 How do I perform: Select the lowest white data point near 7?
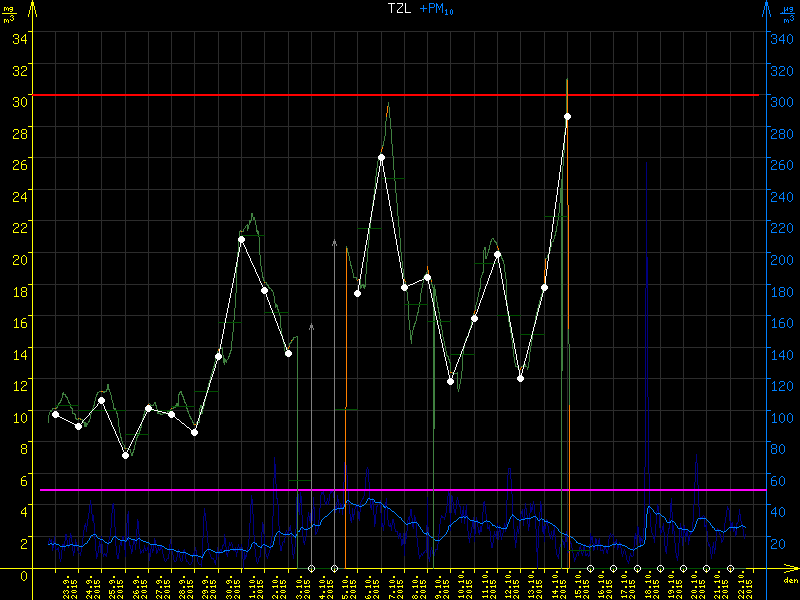(125, 455)
